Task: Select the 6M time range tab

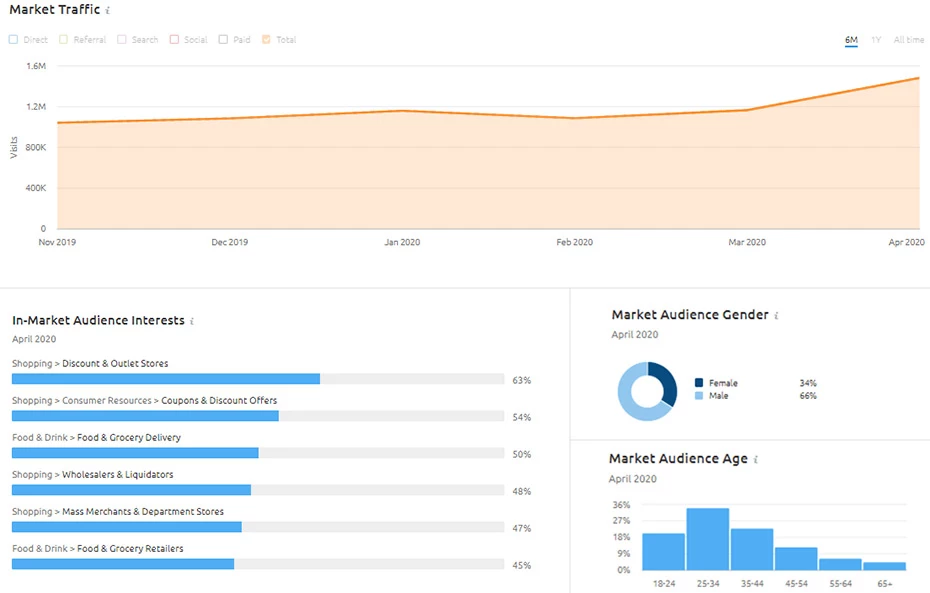Action: tap(851, 40)
